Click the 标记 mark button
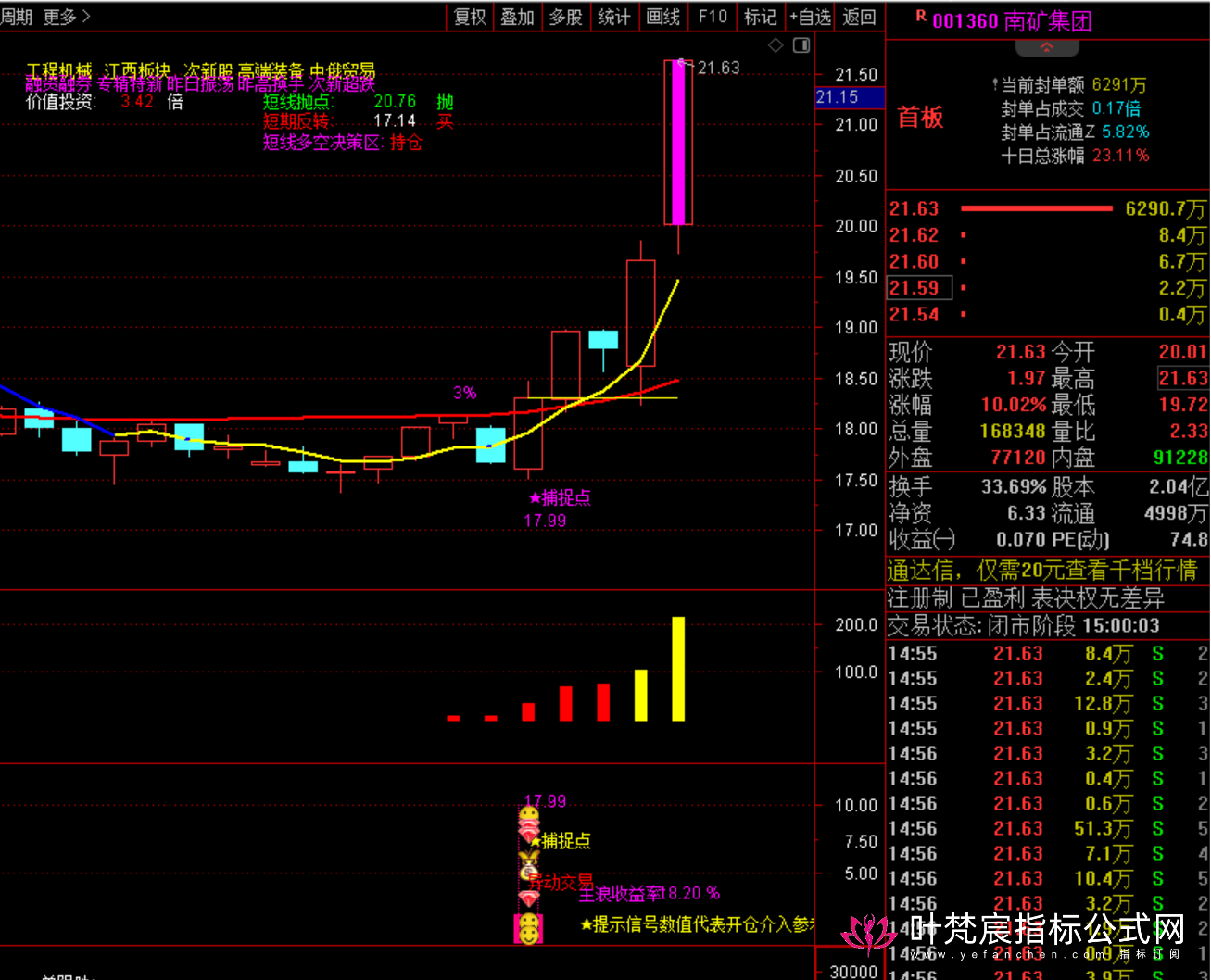Screen dimensions: 1211x980 (760, 17)
